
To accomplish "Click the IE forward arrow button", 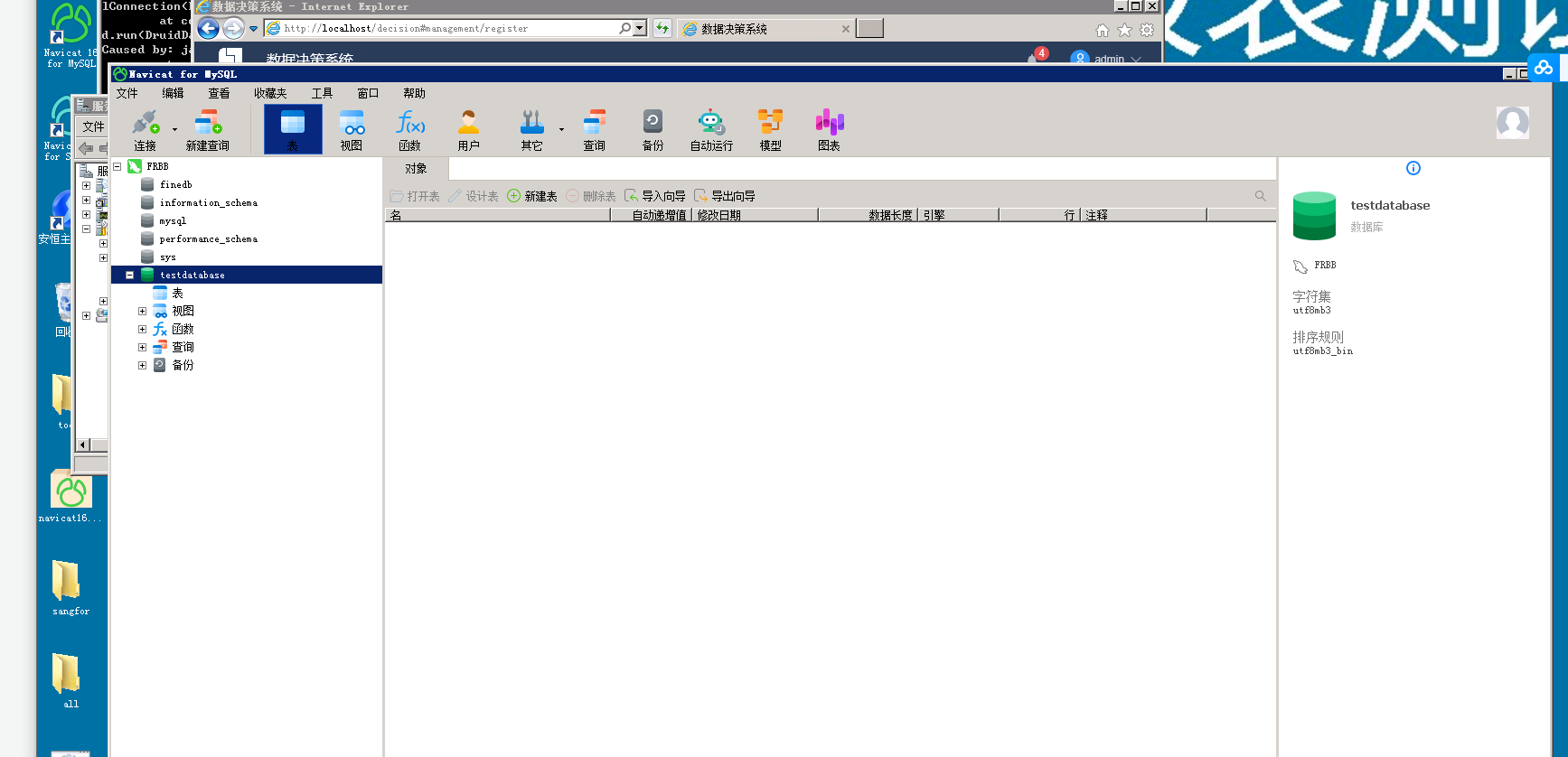I will (x=233, y=29).
